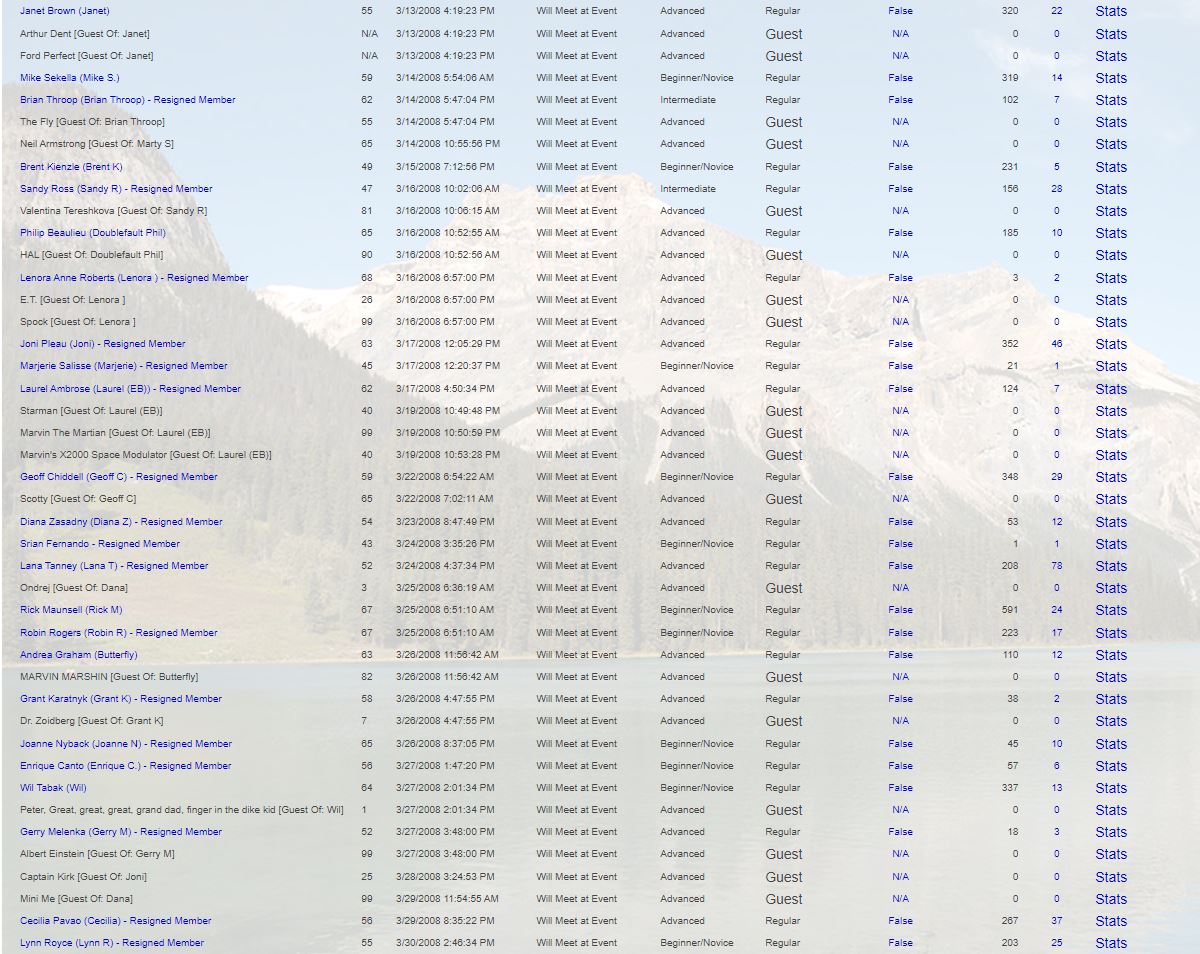Screen dimensions: 1200x954
Task: Click Stats link for Laurel Ambrose
Action: [x=1110, y=389]
